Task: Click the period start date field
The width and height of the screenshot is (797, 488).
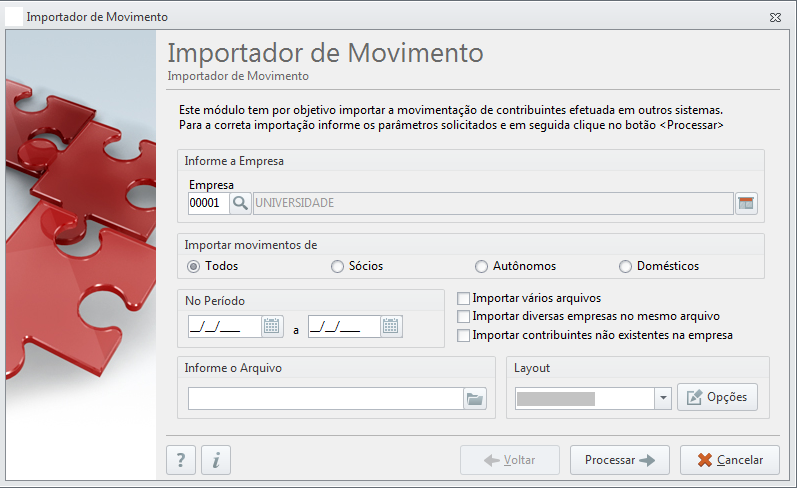Action: 225,326
